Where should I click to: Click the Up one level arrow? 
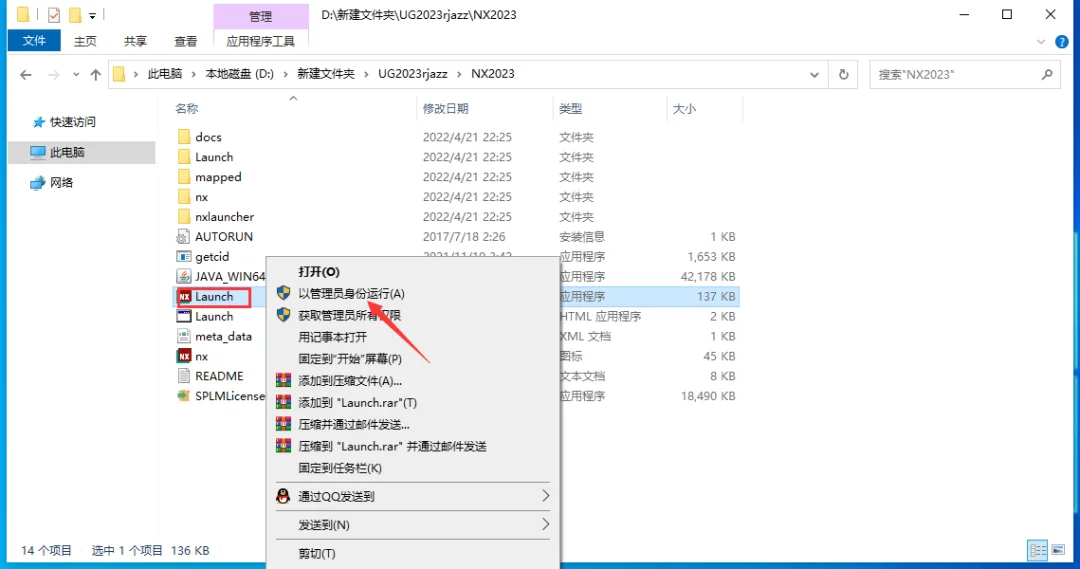point(95,74)
